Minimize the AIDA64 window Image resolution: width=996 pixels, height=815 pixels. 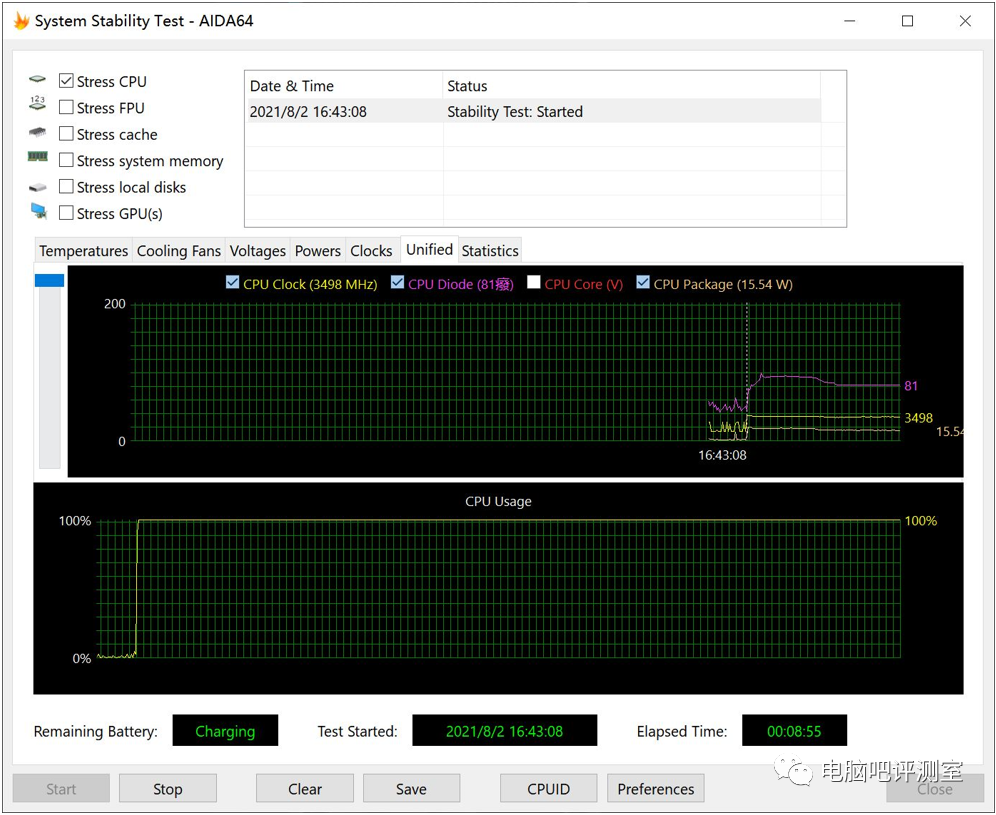[850, 21]
